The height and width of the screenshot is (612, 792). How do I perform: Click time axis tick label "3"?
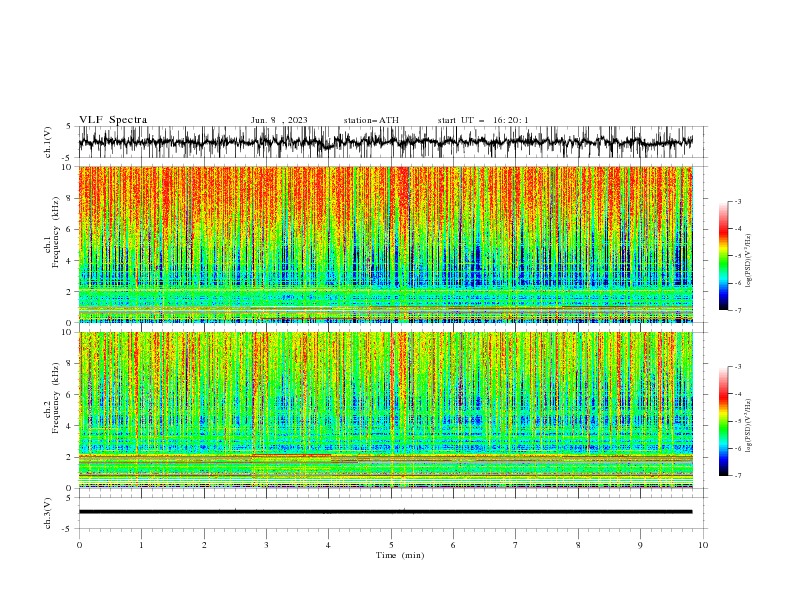coord(266,545)
